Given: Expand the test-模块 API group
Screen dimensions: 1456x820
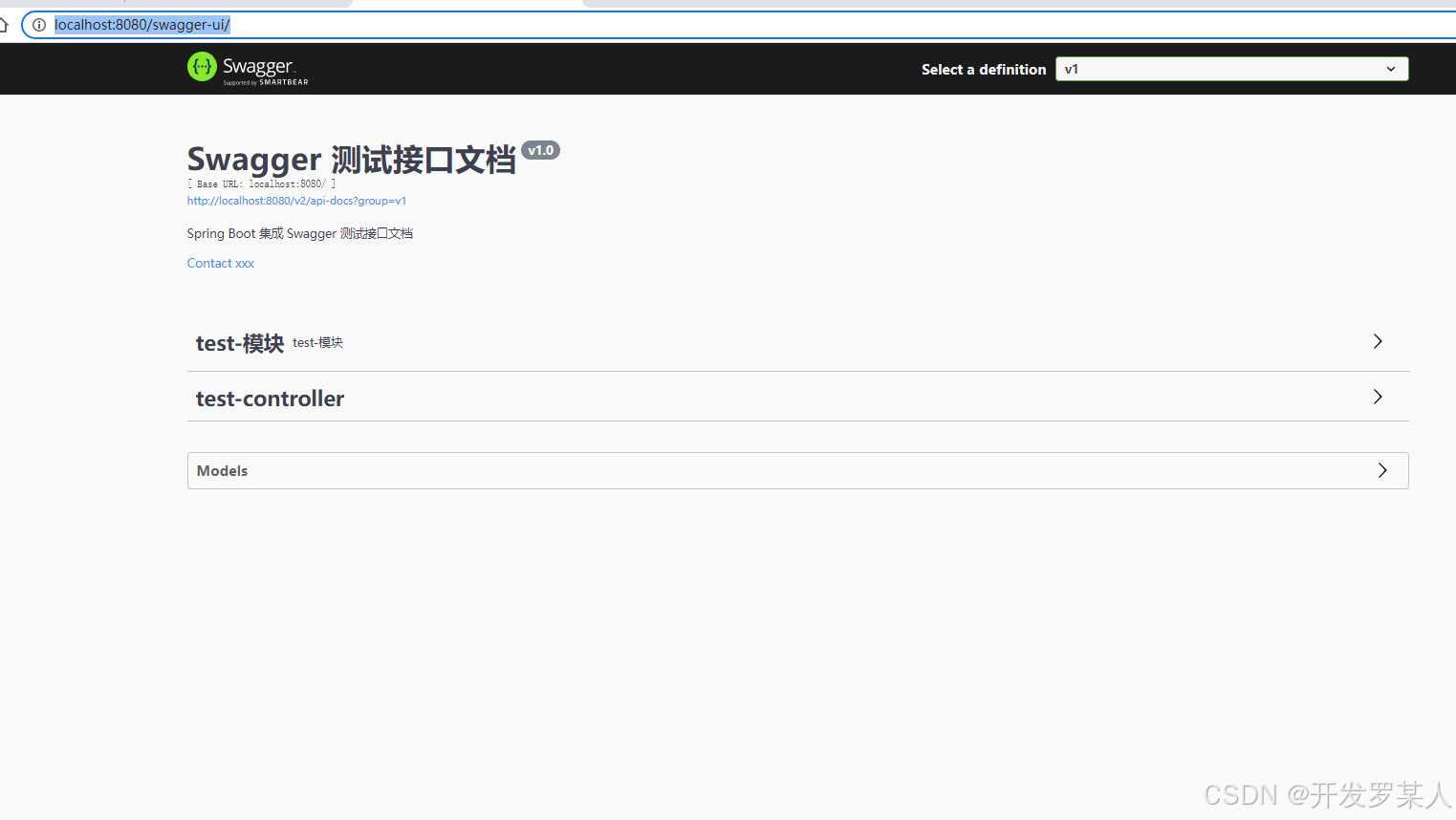Looking at the screenshot, I should (x=240, y=342).
